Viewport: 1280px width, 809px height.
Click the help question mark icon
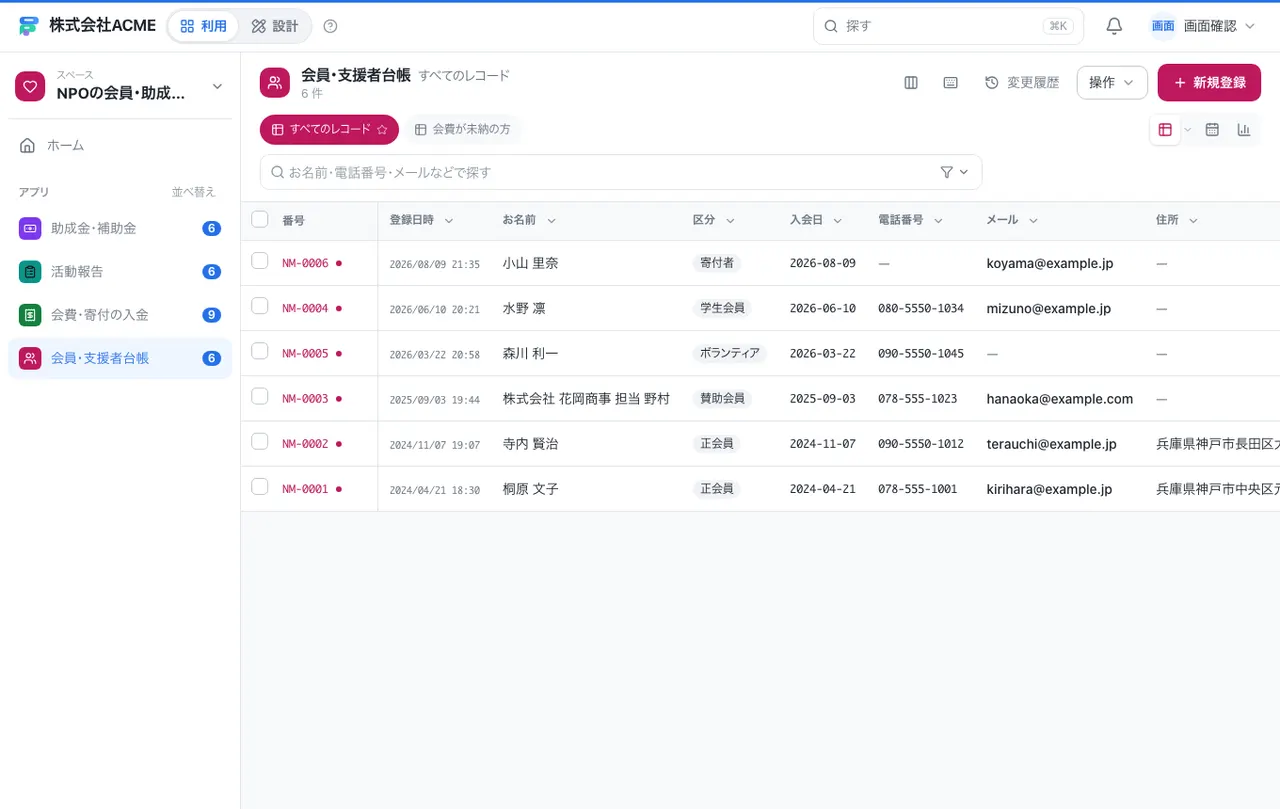331,26
